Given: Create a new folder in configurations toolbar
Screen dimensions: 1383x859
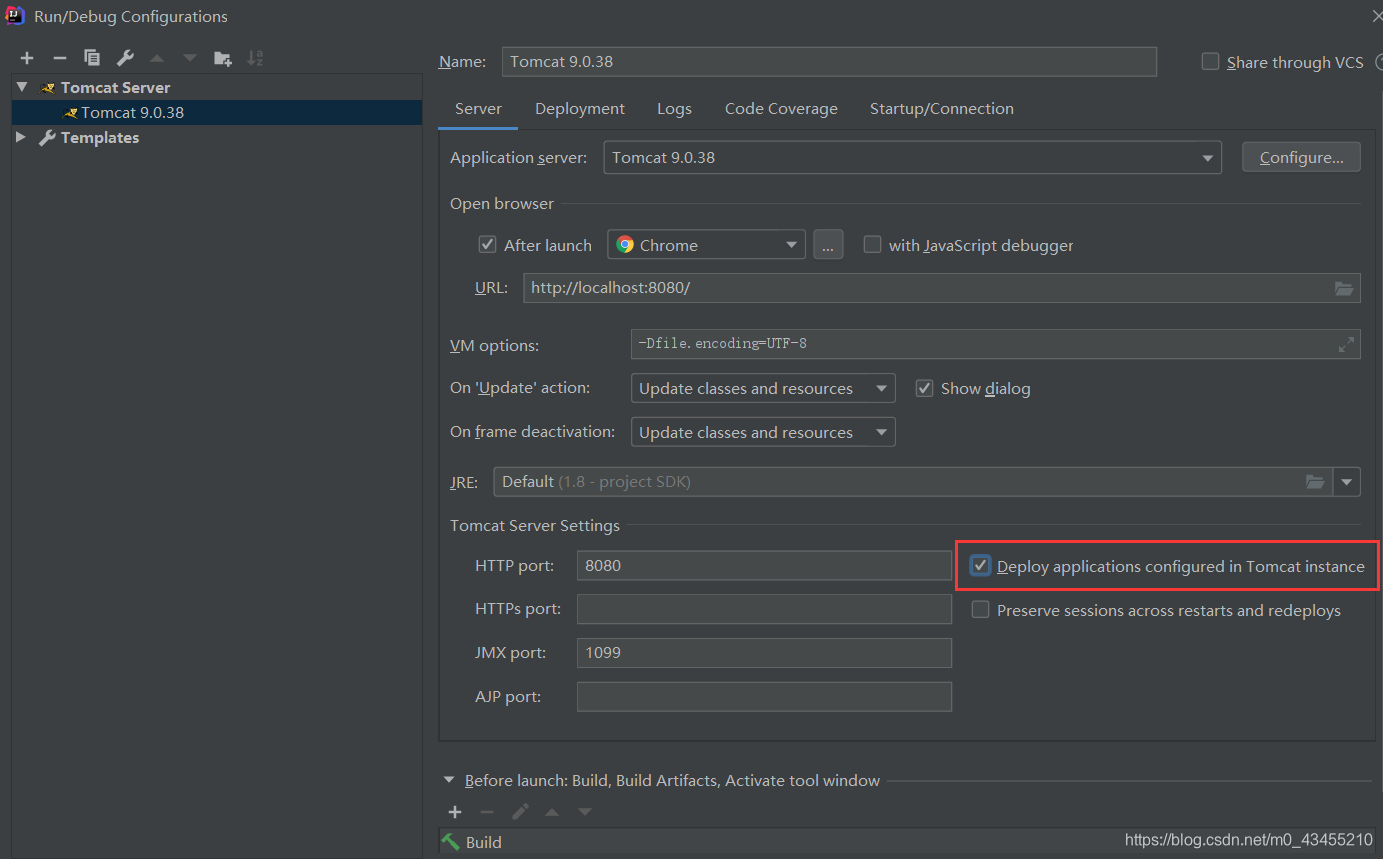Looking at the screenshot, I should pyautogui.click(x=223, y=58).
